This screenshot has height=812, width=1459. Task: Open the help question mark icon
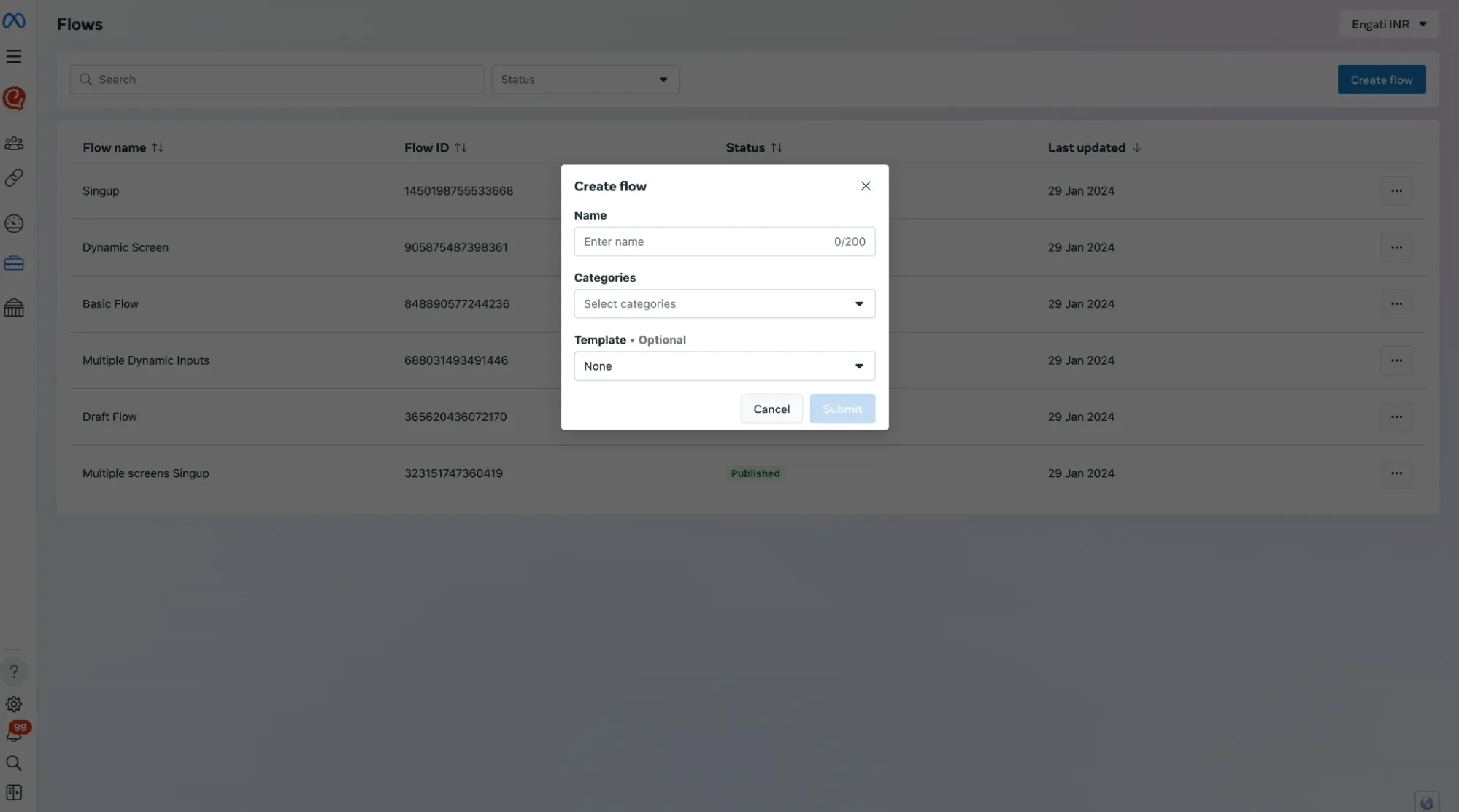(14, 671)
